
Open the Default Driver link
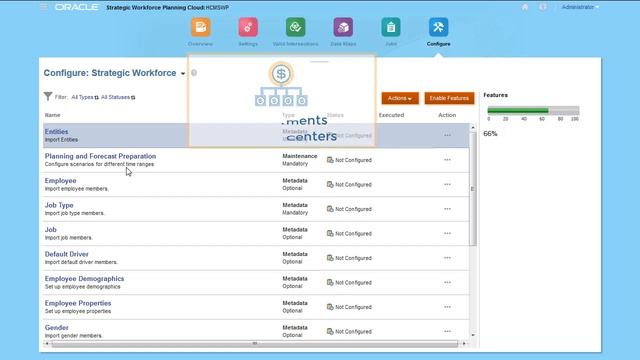tap(67, 254)
